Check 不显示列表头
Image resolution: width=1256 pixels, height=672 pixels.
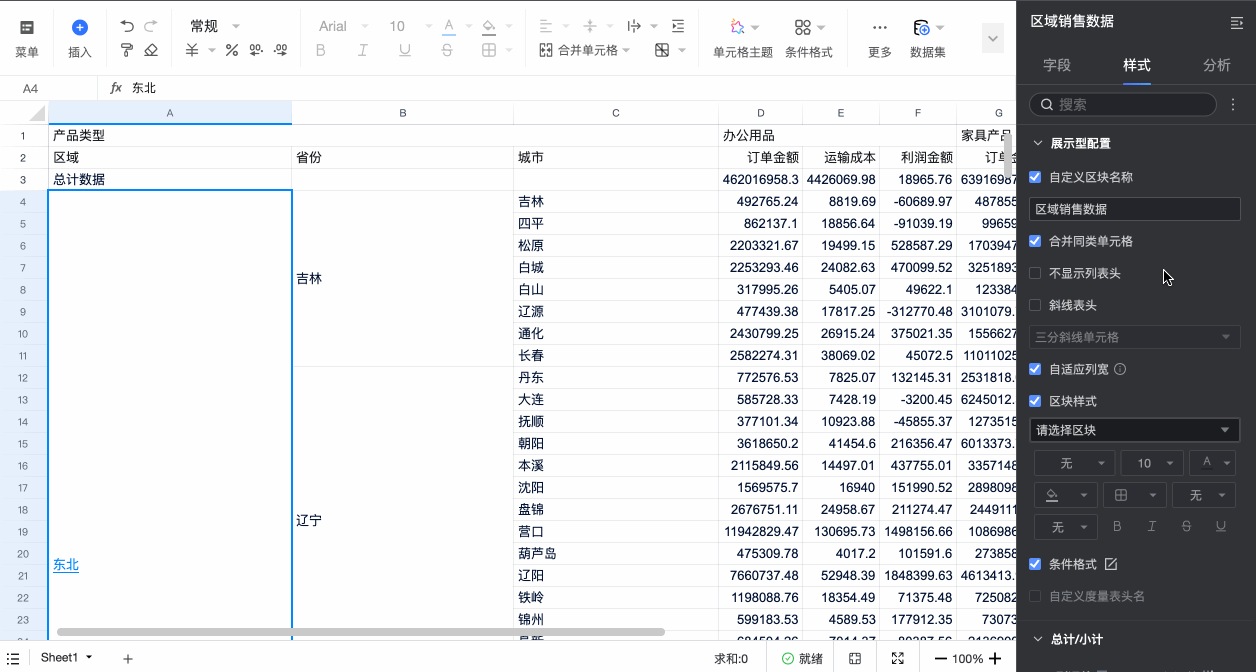click(1035, 273)
